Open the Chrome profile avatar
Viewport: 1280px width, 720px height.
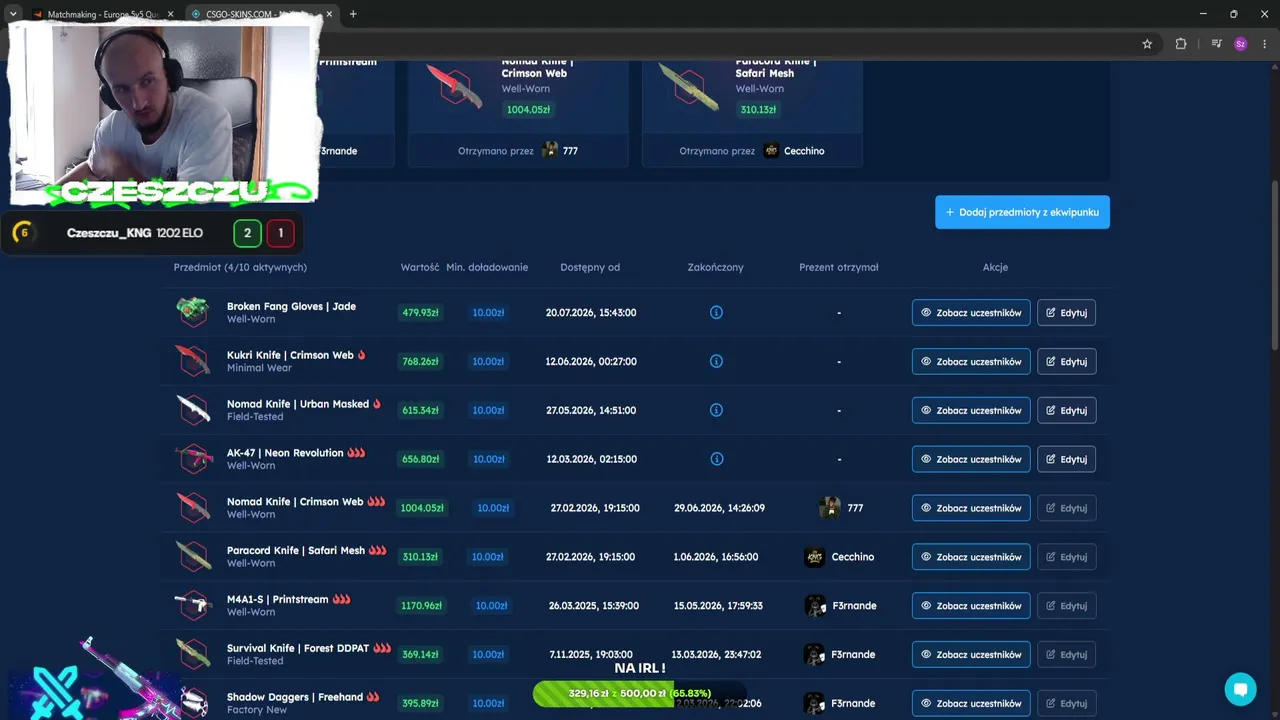click(x=1241, y=44)
